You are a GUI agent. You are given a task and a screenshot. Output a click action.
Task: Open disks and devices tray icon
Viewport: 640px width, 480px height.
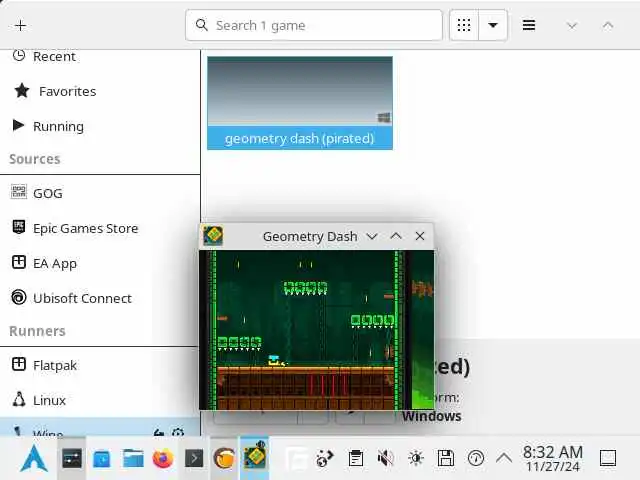coord(446,458)
